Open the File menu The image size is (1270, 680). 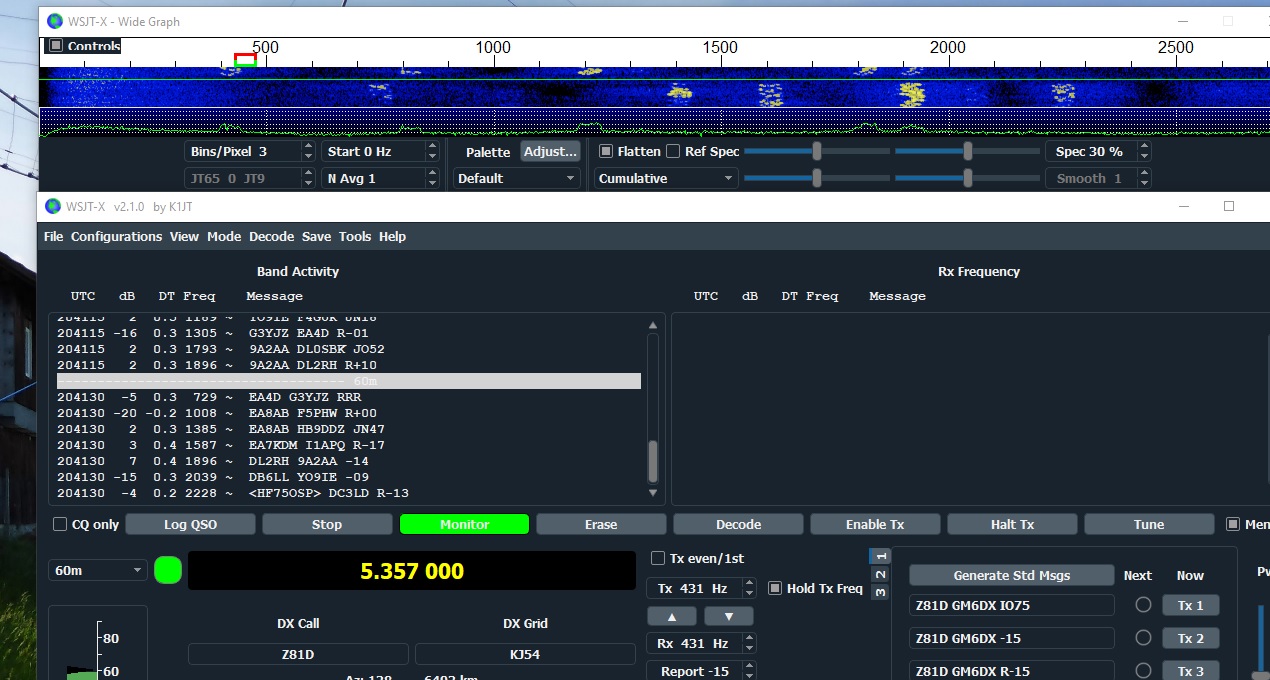coord(53,236)
